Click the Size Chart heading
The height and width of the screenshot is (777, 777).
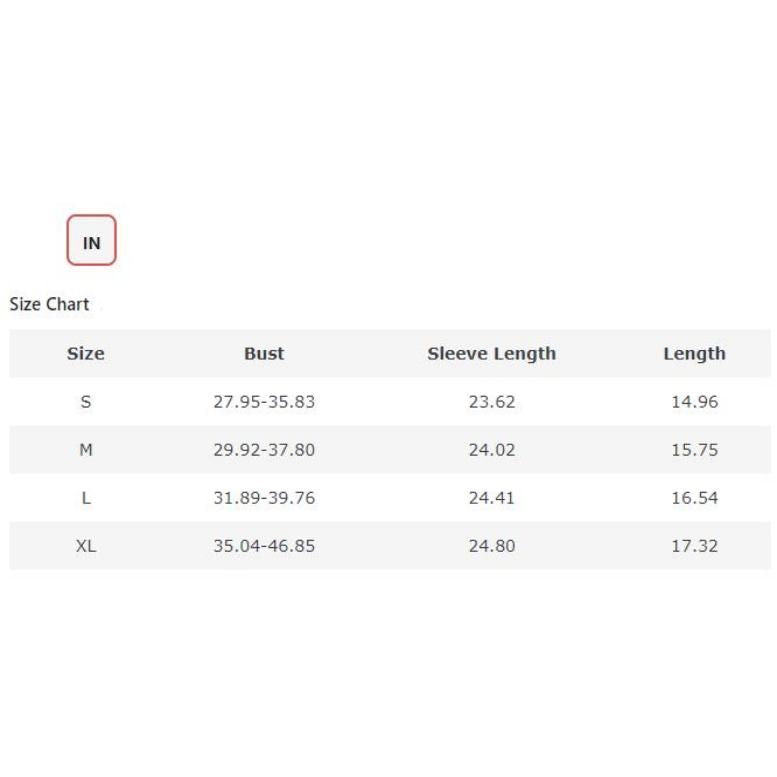point(49,304)
